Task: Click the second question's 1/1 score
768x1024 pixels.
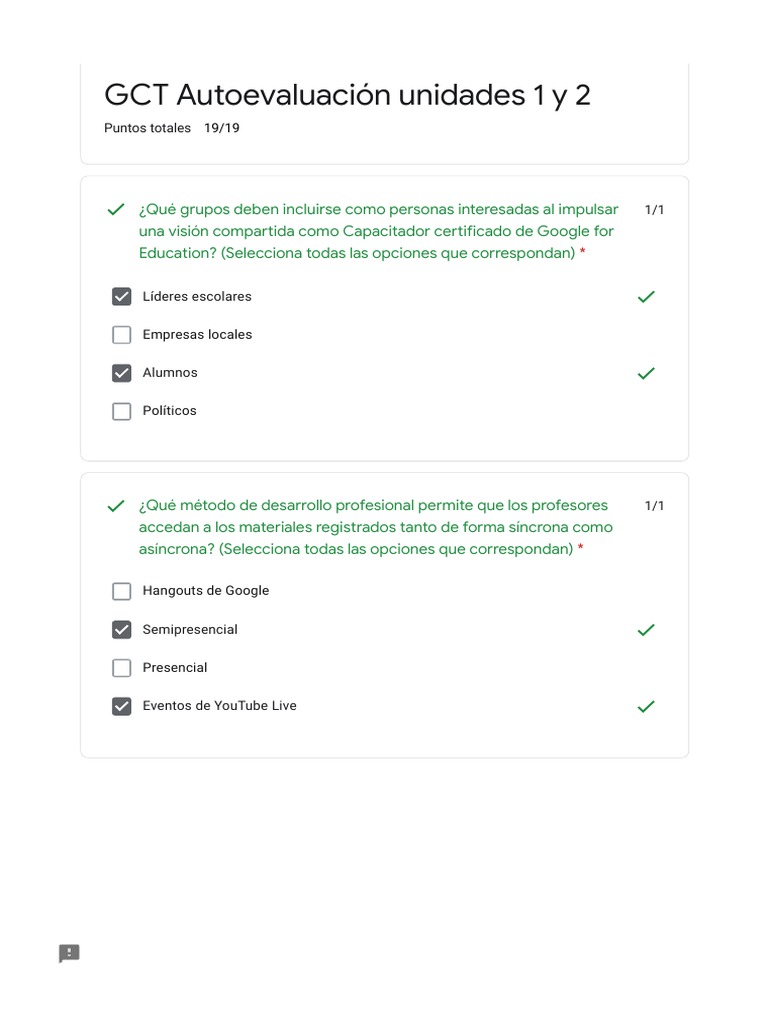Action: (654, 506)
